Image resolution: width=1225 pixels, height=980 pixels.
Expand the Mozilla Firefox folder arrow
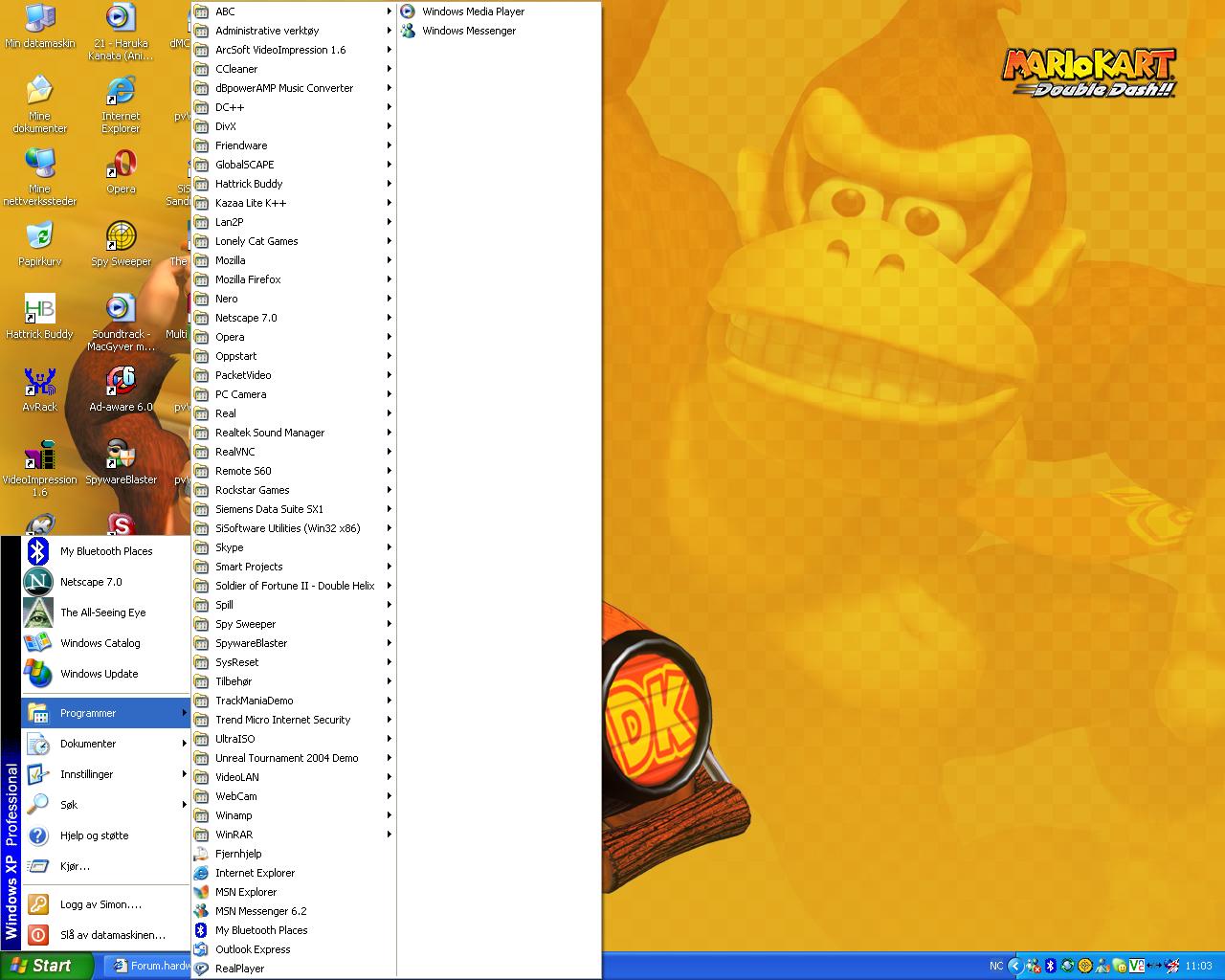pyautogui.click(x=390, y=279)
